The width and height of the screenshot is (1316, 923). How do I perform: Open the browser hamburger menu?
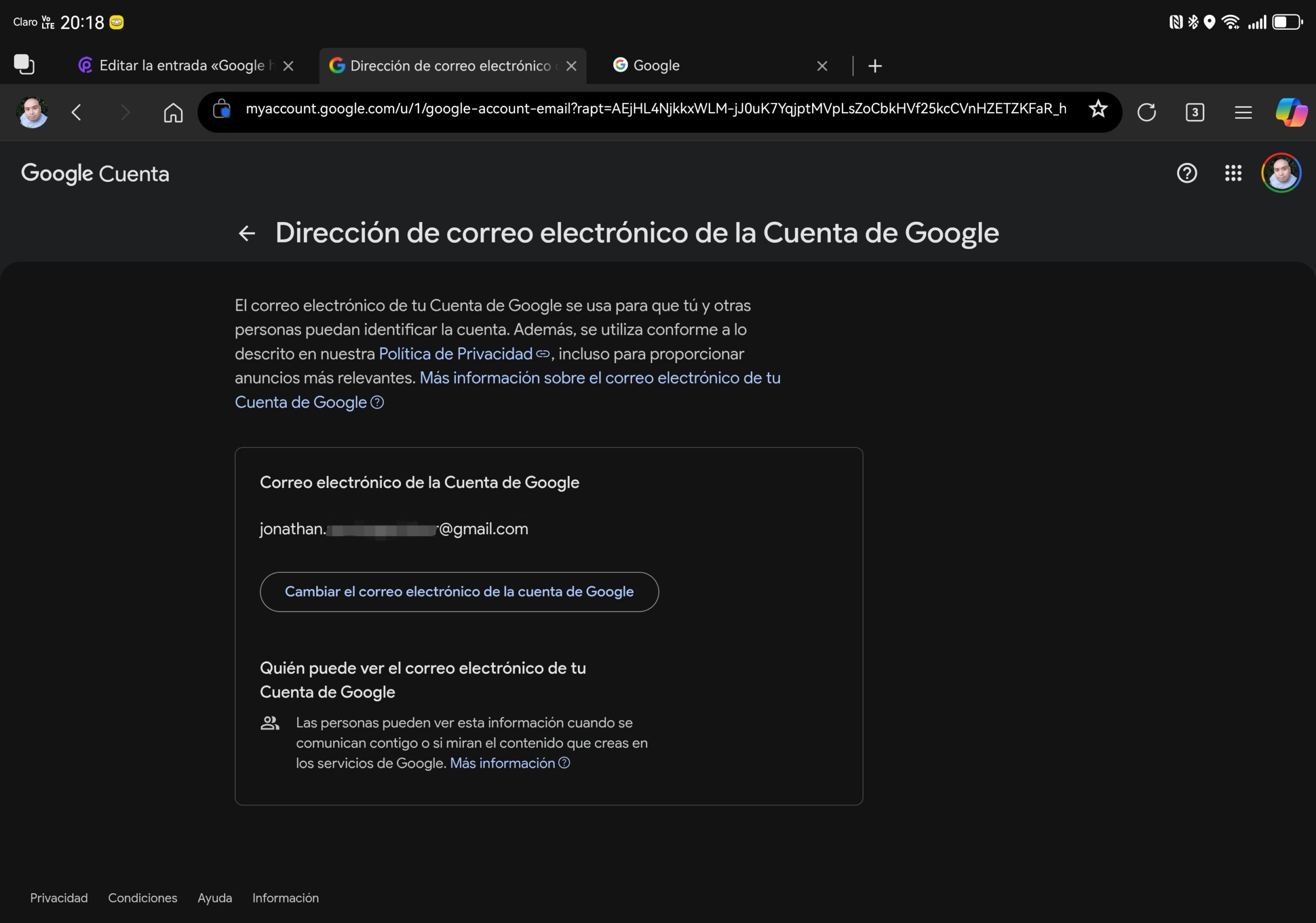pos(1242,113)
